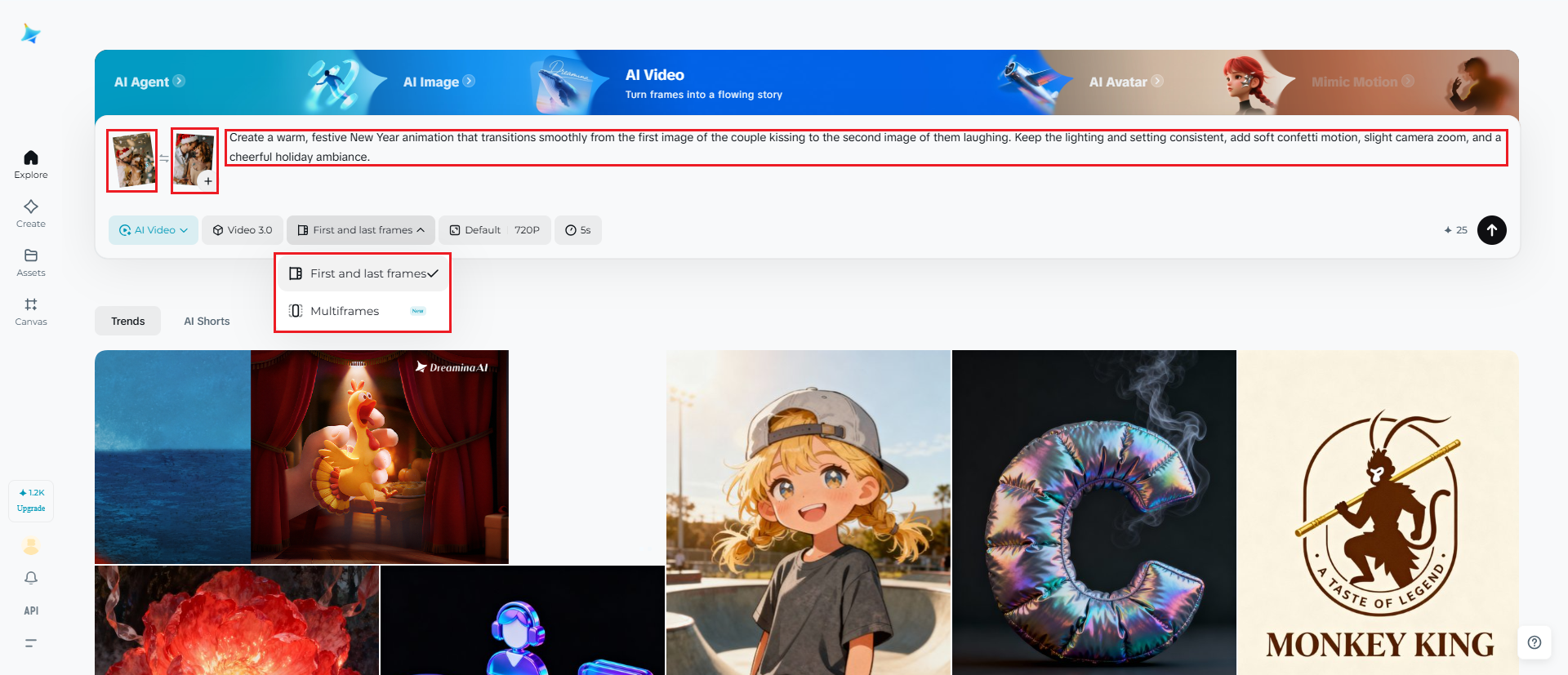Open the API link in the sidebar

[31, 611]
